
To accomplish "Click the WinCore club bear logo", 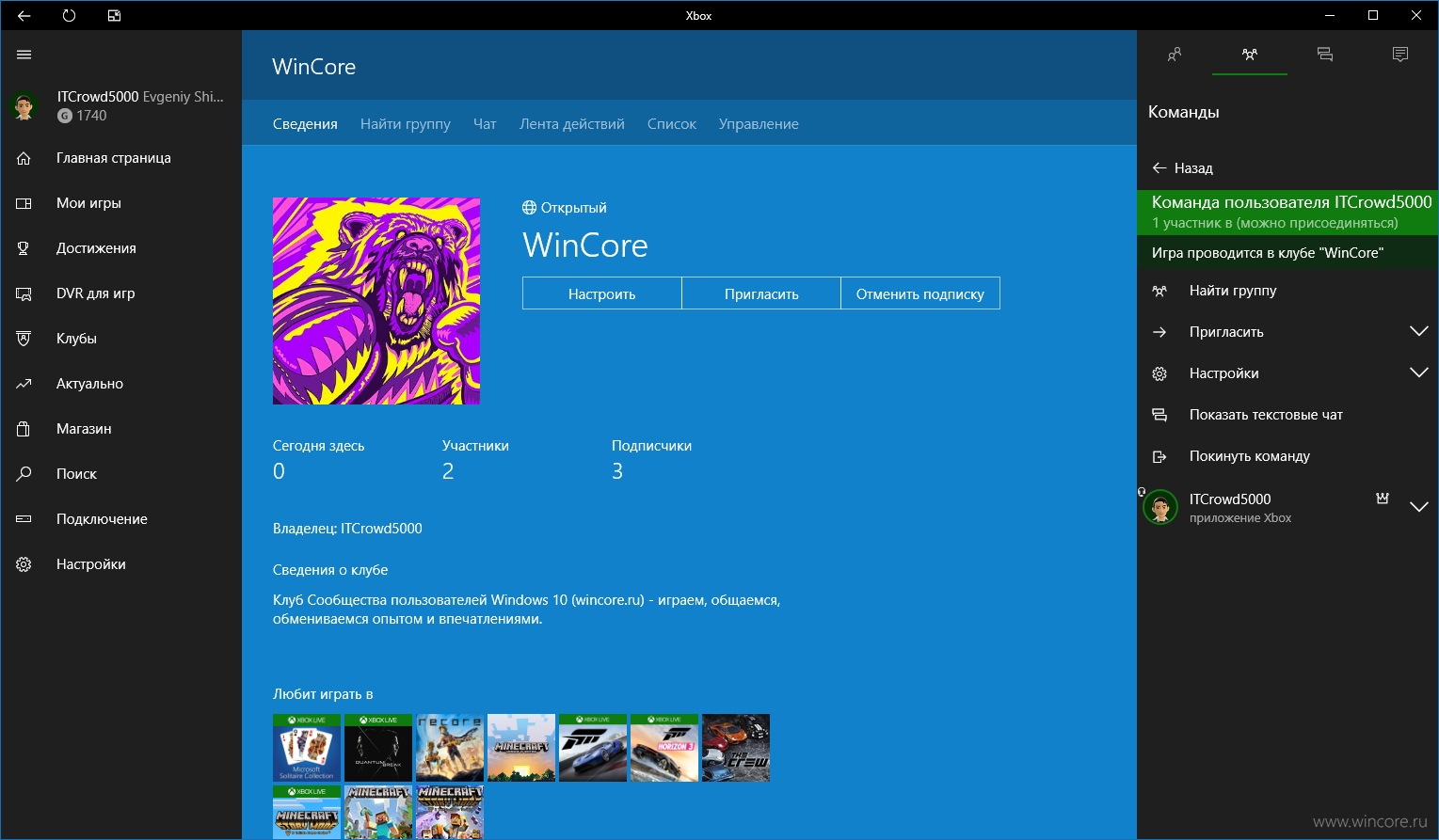I will (x=376, y=301).
